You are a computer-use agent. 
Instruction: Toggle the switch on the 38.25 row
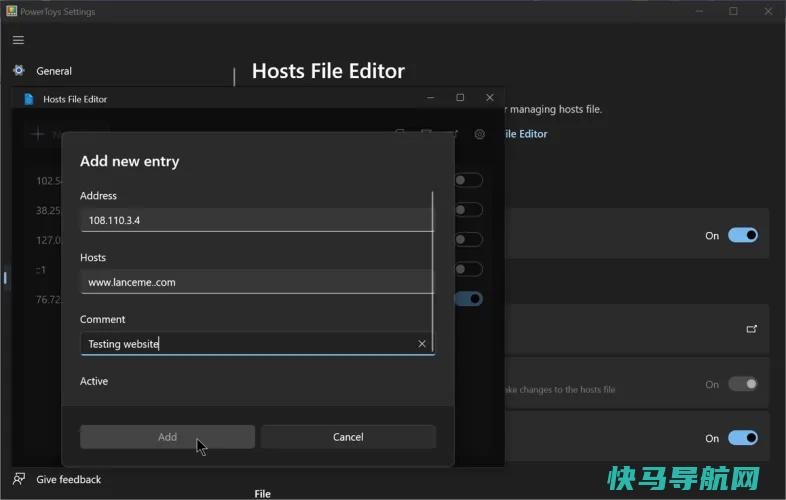469,210
